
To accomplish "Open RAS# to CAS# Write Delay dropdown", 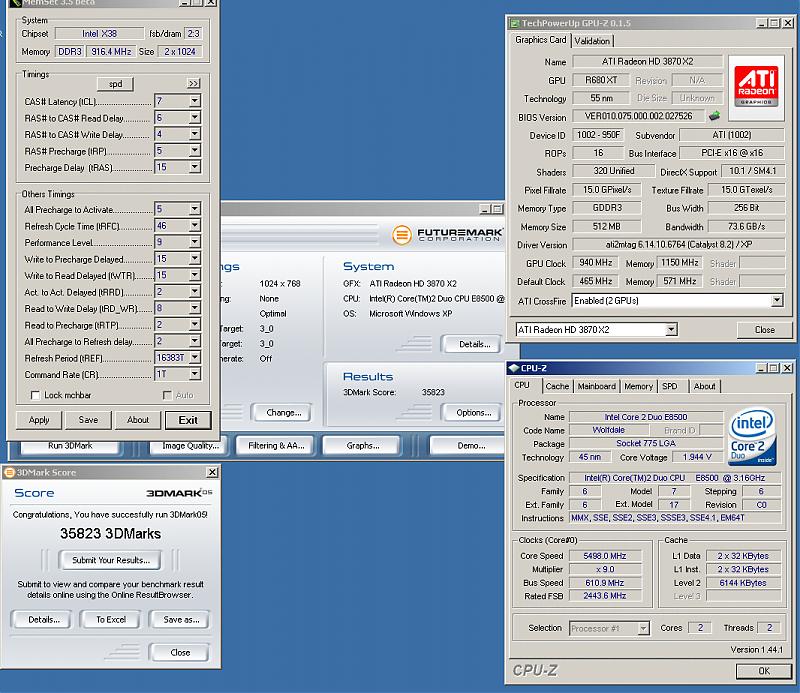I will (195, 134).
